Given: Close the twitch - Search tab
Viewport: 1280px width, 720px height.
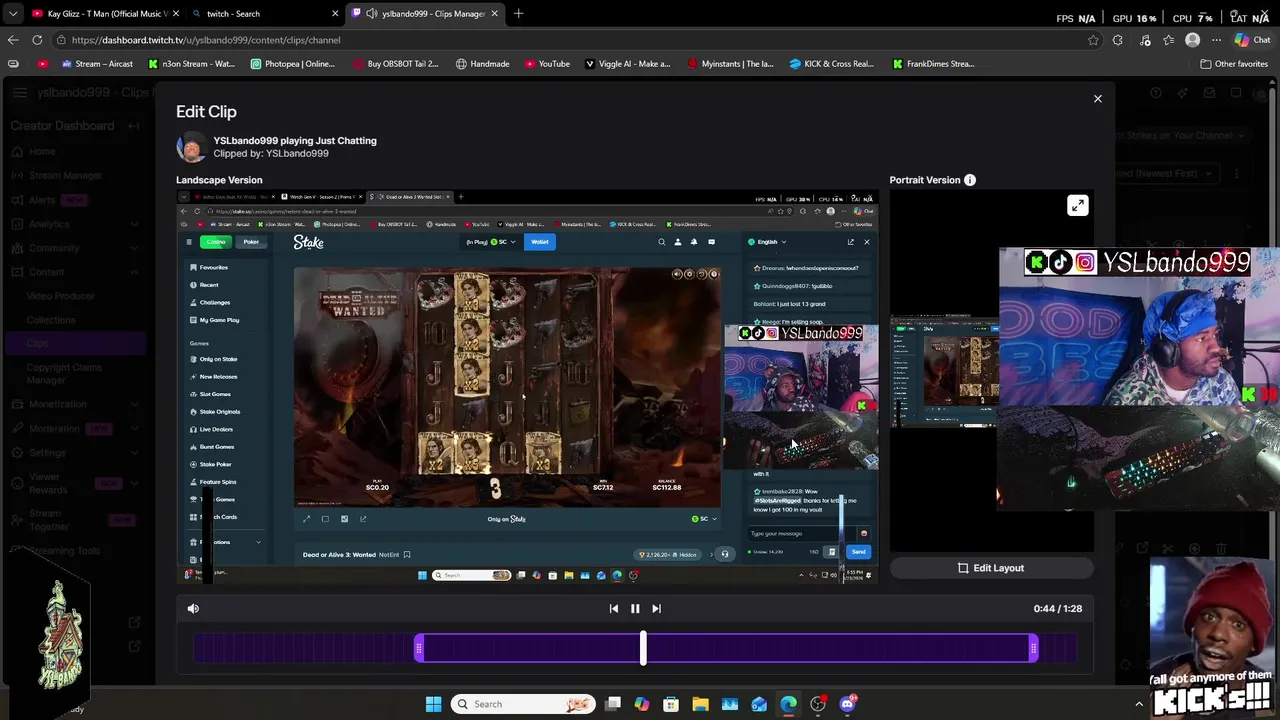Looking at the screenshot, I should pyautogui.click(x=335, y=14).
